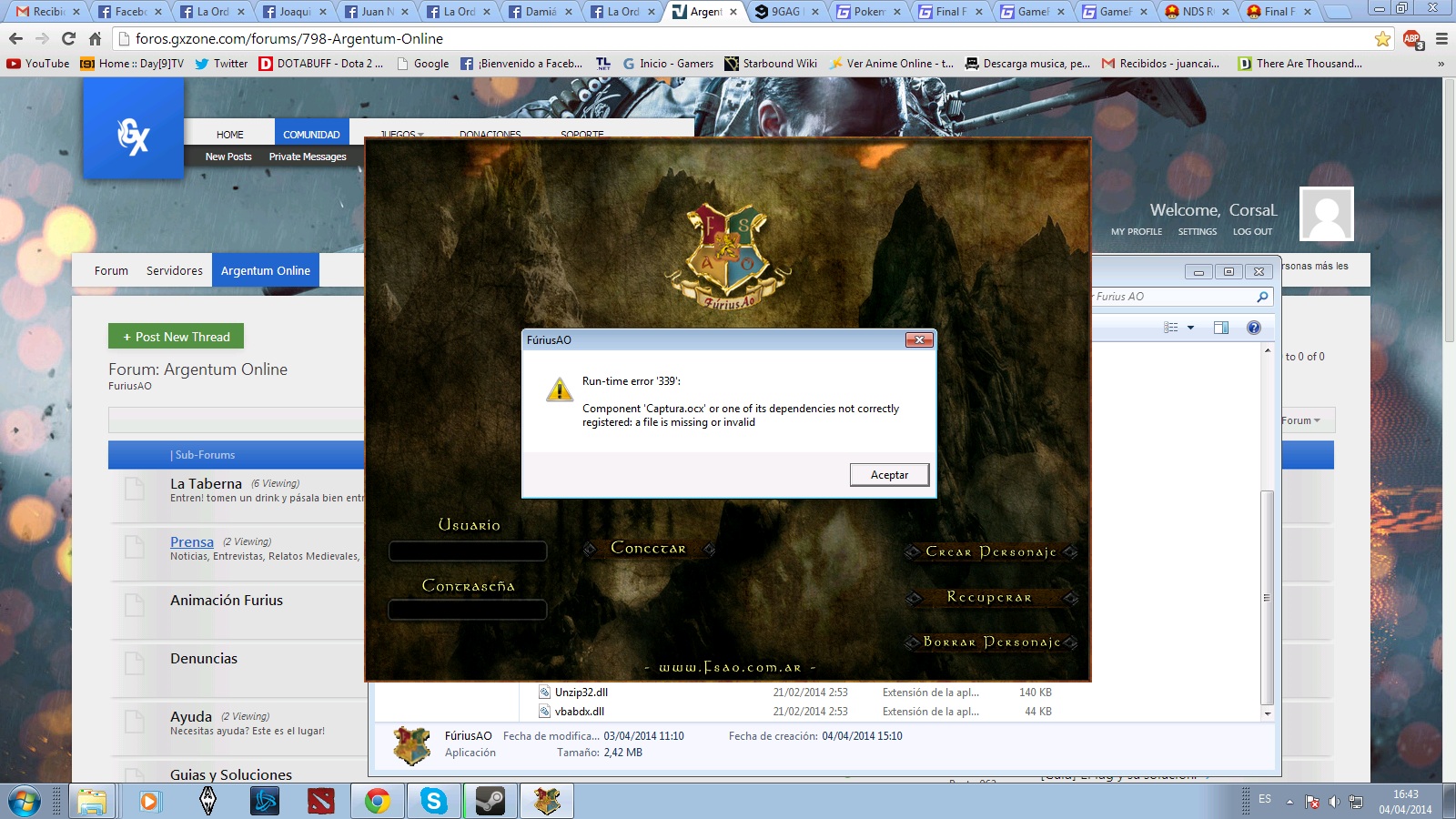Click MY PROFILE link in header

tap(1137, 232)
